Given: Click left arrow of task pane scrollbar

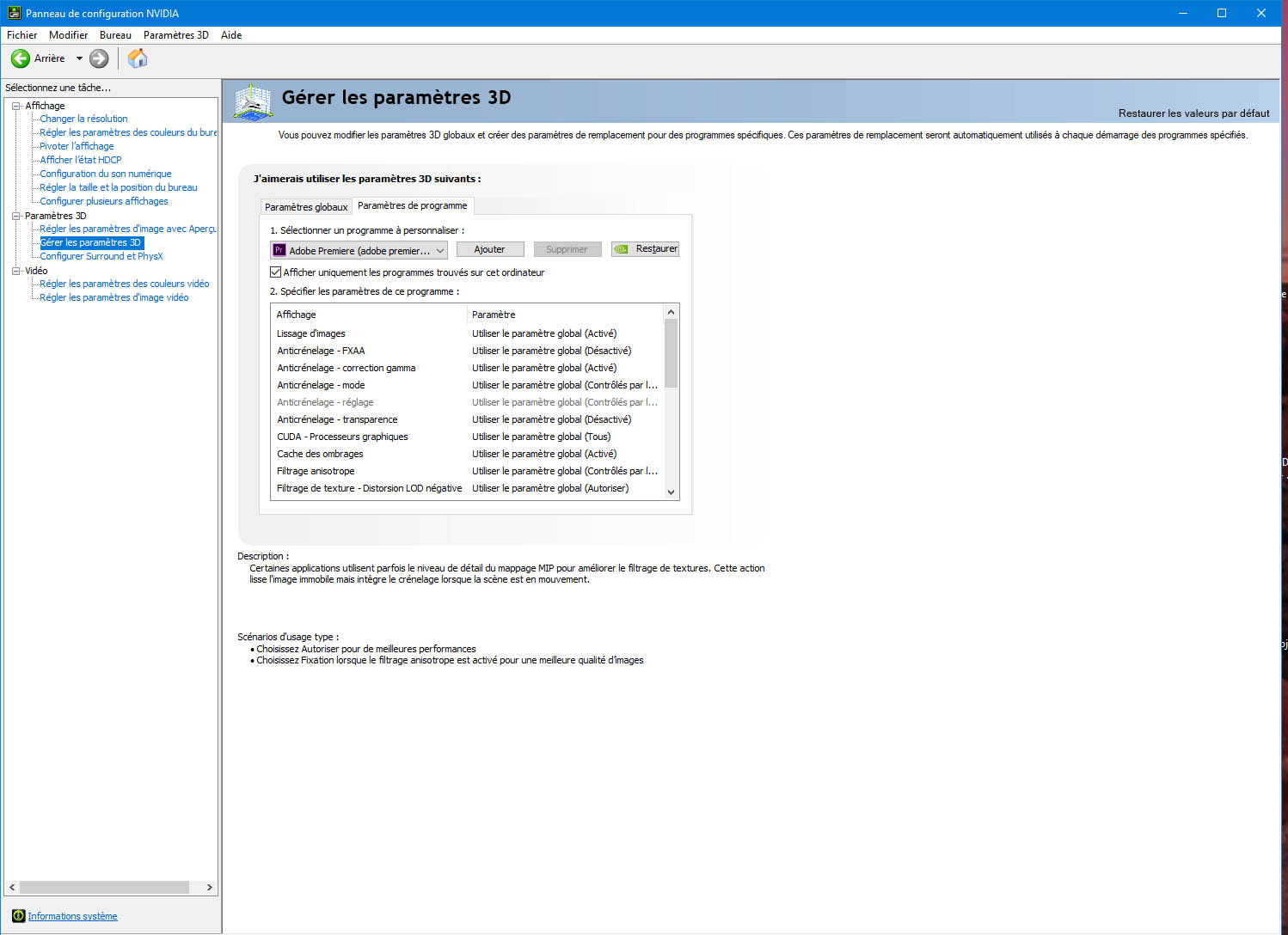Looking at the screenshot, I should tap(12, 887).
